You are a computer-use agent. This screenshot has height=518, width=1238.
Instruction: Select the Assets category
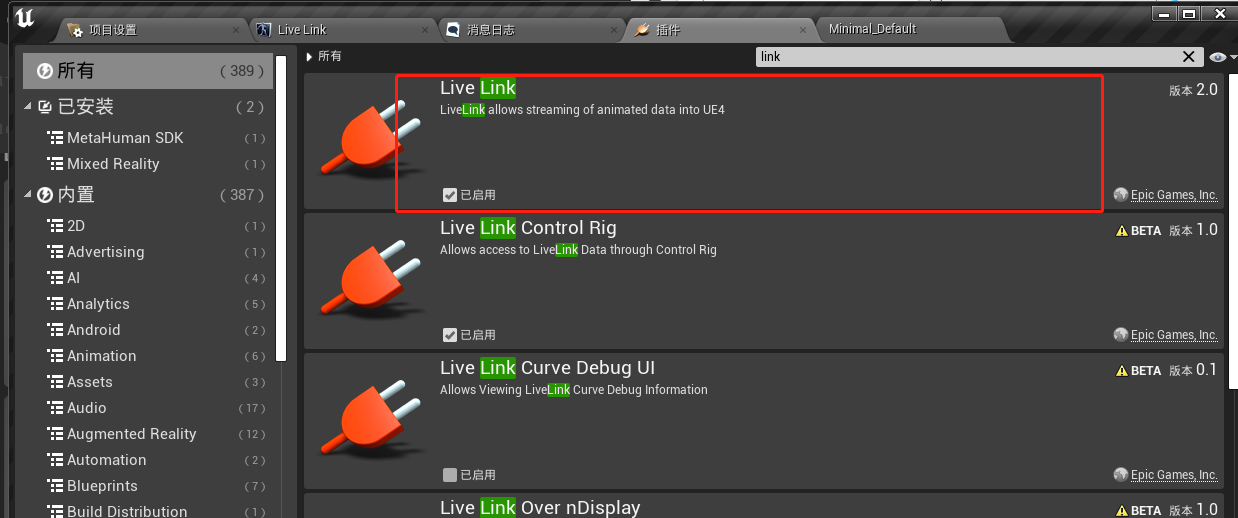point(150,382)
